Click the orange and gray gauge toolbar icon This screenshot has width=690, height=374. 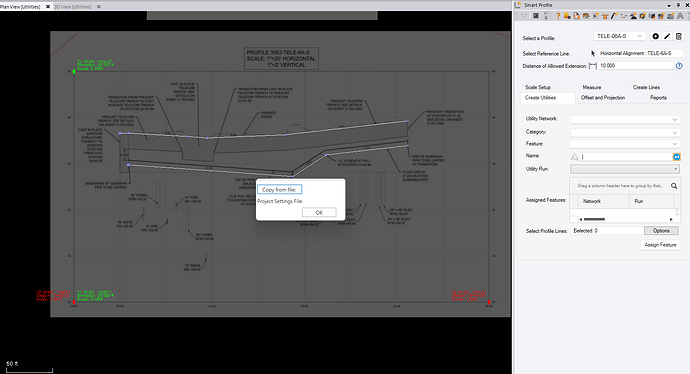coord(586,16)
